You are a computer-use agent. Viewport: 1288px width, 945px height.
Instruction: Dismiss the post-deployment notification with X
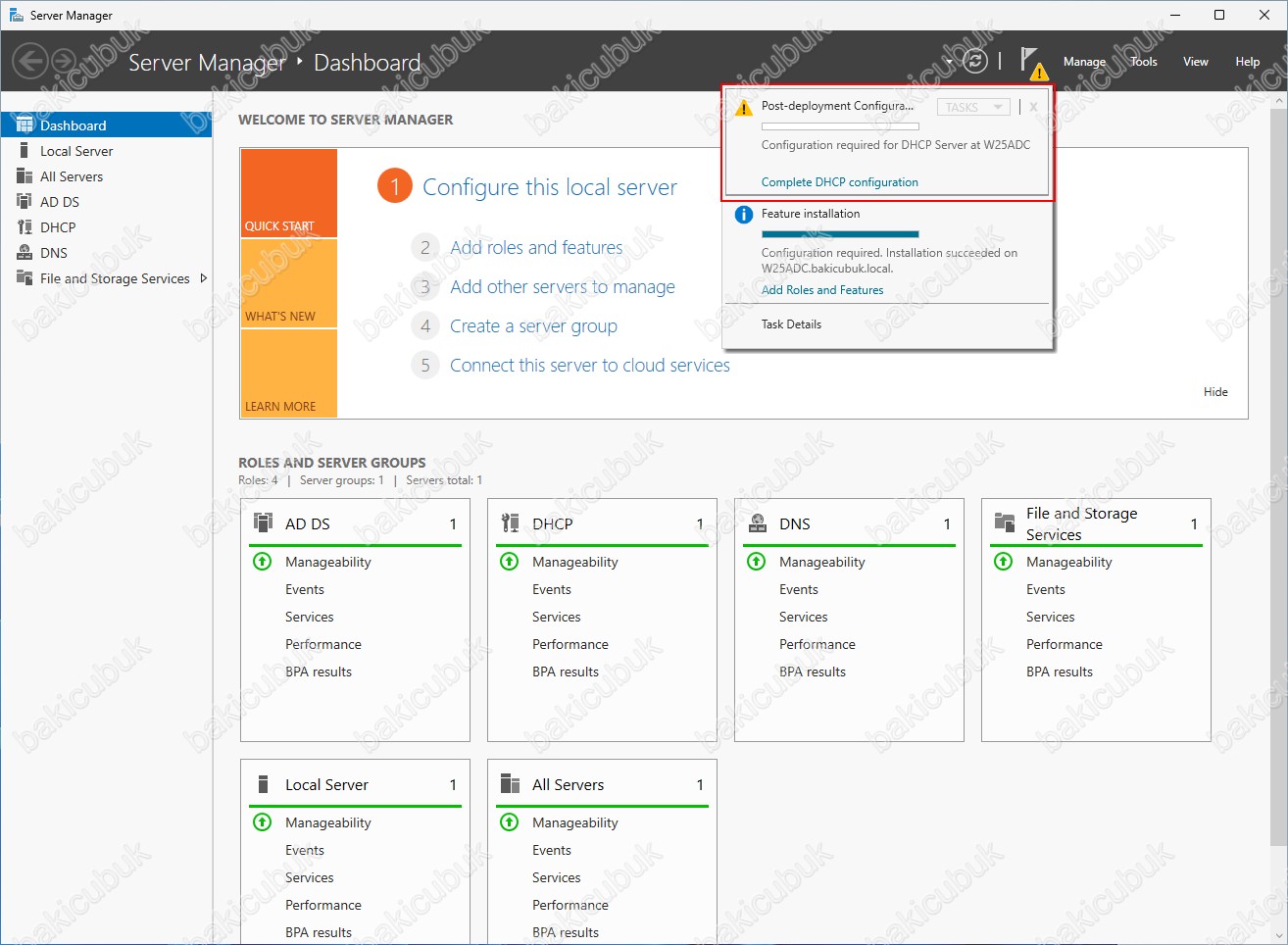click(1033, 107)
